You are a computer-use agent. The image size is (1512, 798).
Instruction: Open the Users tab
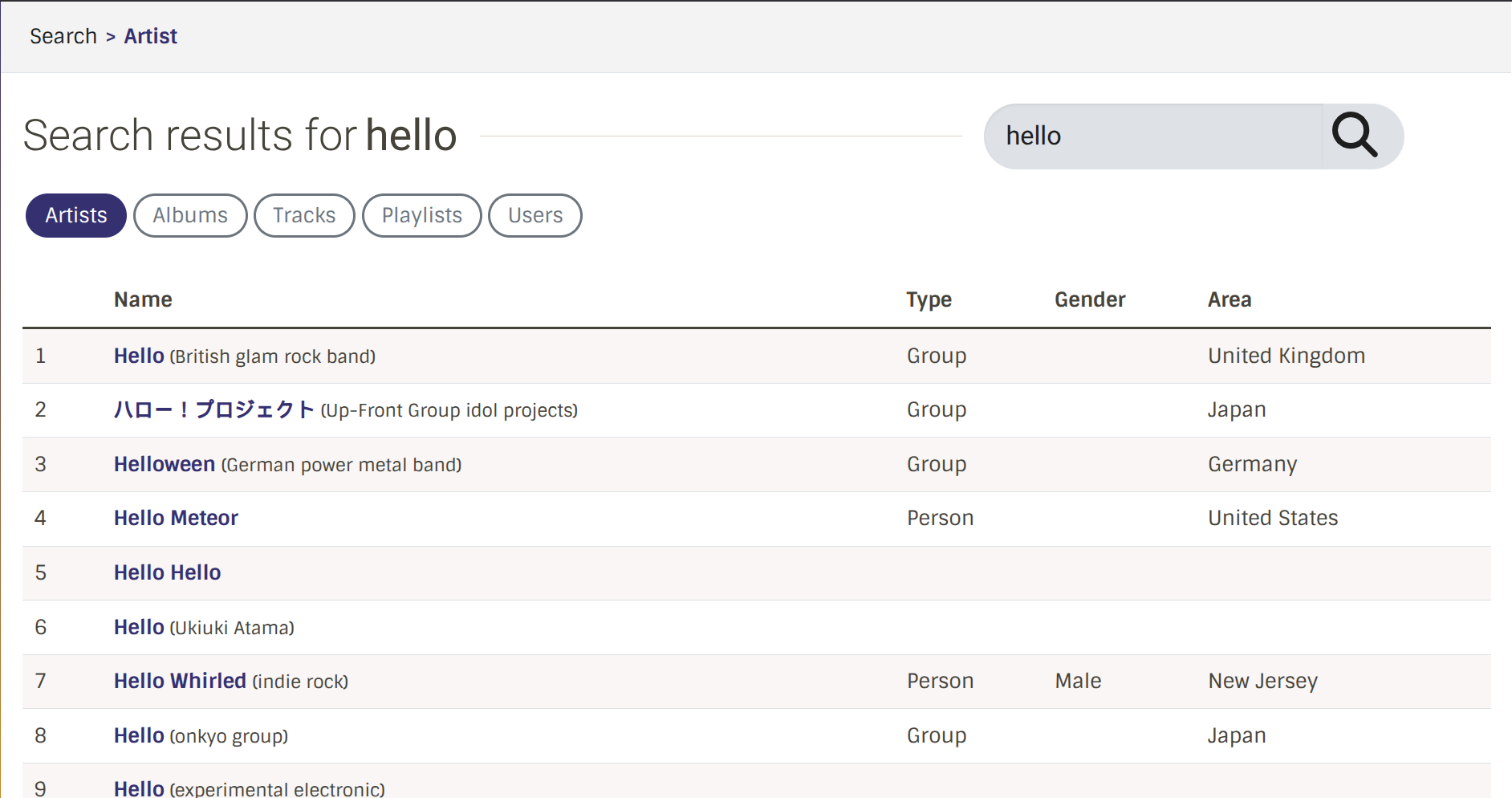click(535, 215)
